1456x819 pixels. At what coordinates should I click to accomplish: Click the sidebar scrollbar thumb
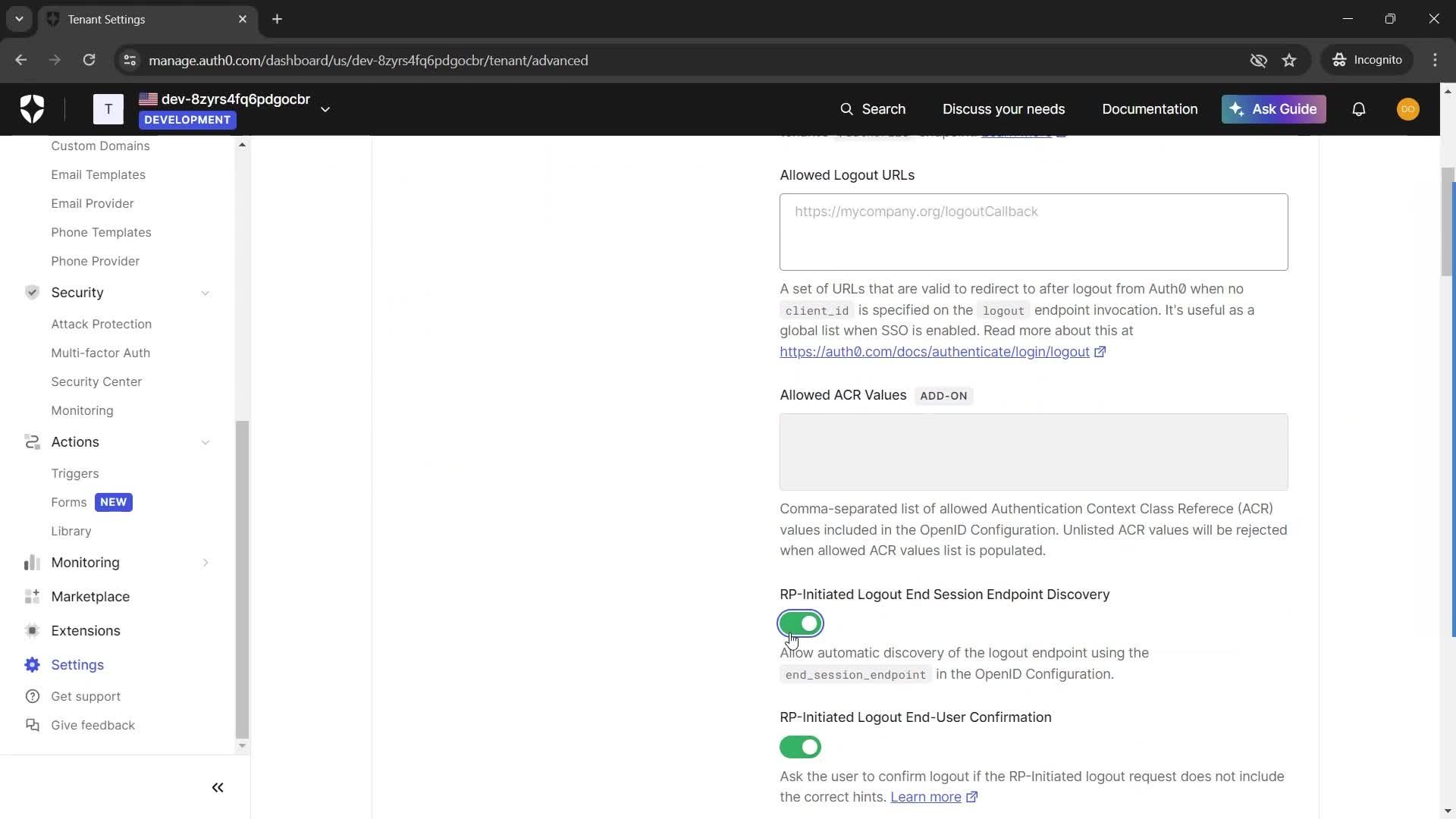coord(242,579)
